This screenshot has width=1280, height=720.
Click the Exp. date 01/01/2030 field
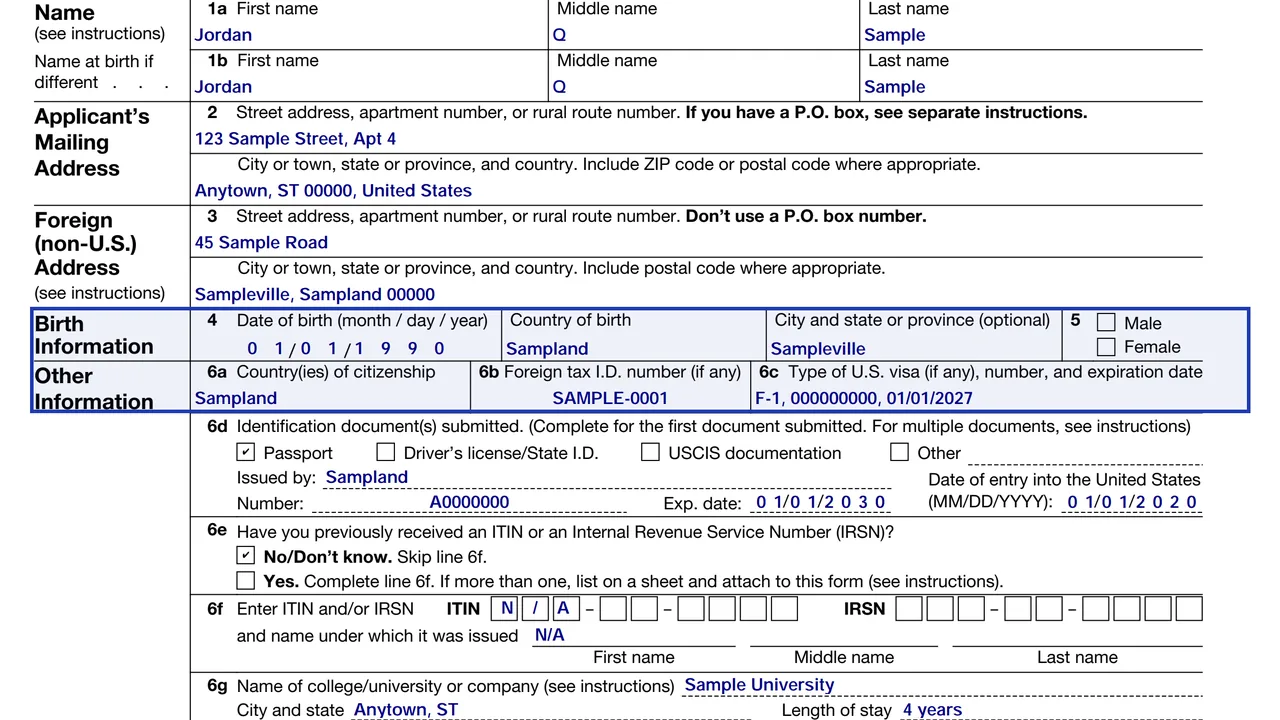[x=820, y=503]
